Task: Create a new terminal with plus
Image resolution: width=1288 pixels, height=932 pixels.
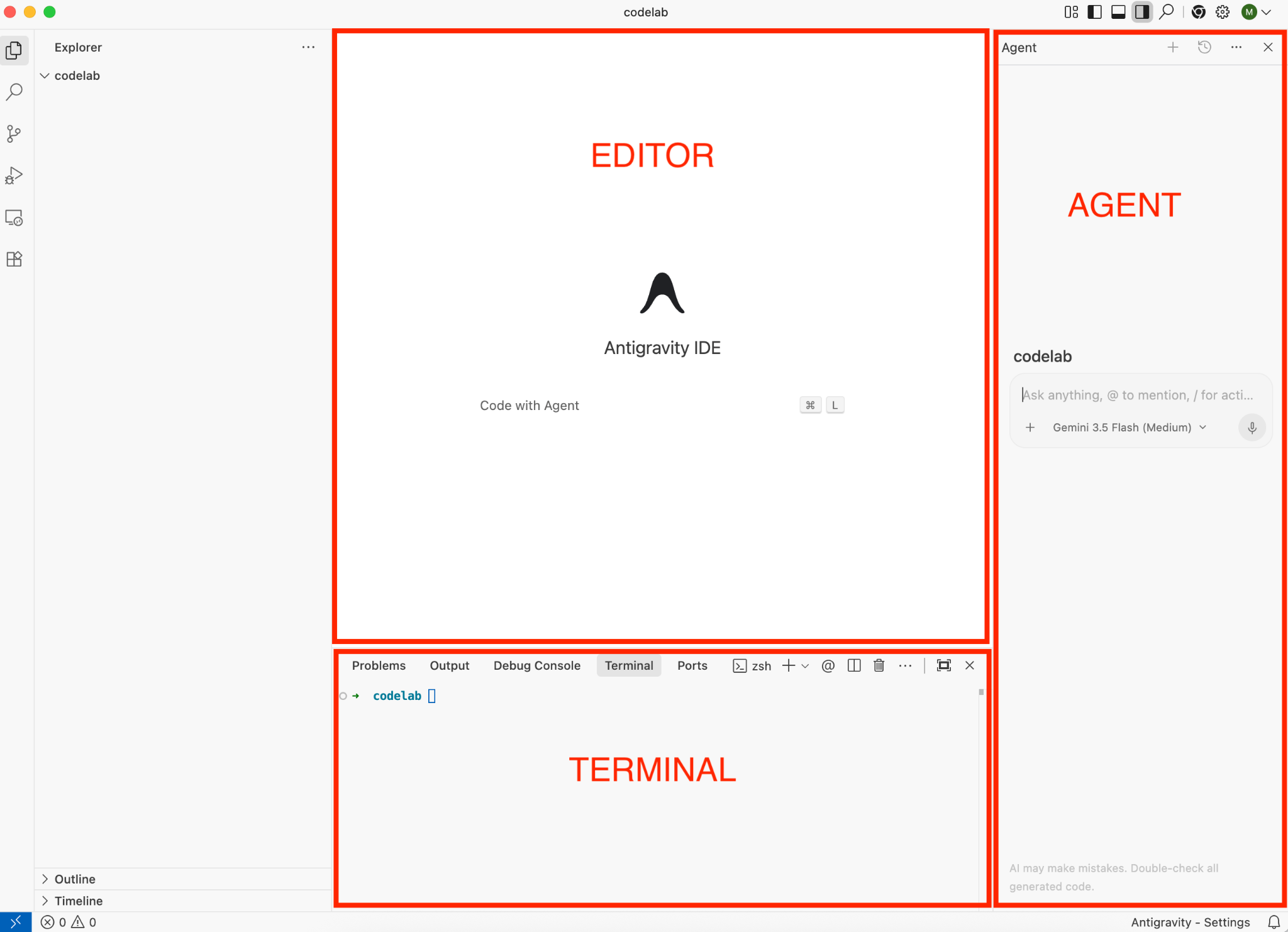Action: click(789, 665)
